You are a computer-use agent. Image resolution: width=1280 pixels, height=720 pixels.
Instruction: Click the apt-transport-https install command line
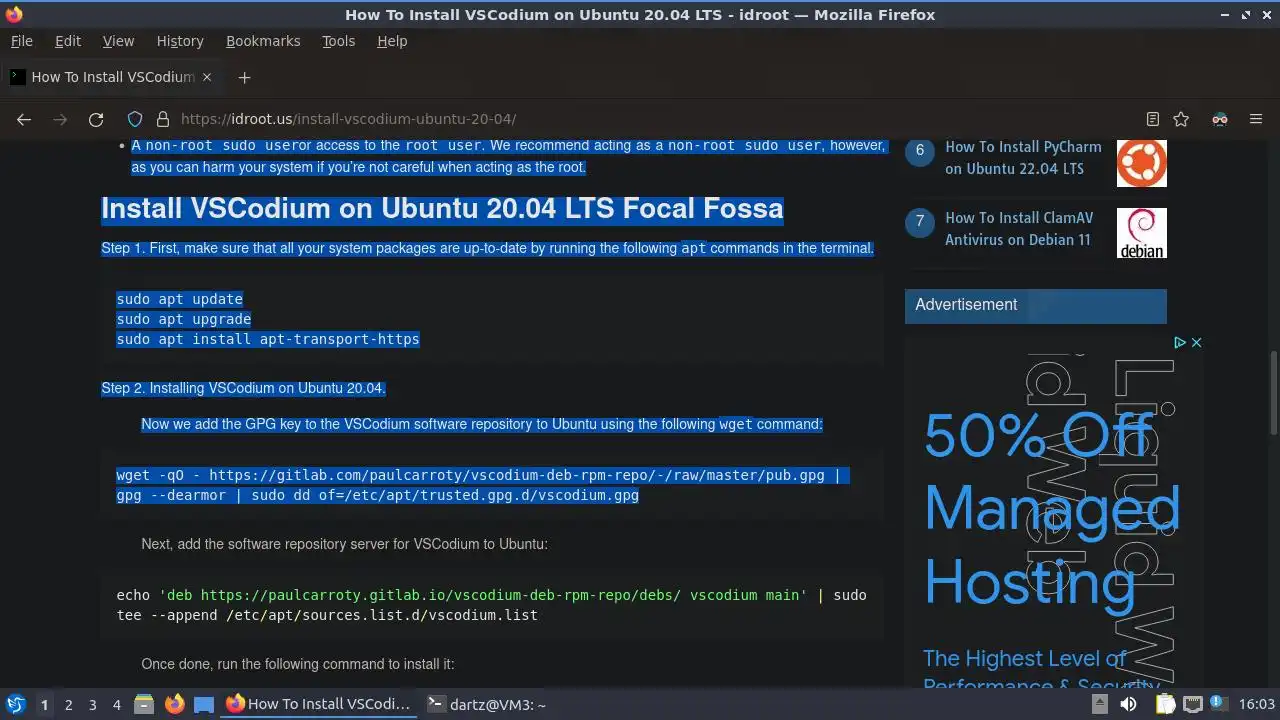pos(268,339)
